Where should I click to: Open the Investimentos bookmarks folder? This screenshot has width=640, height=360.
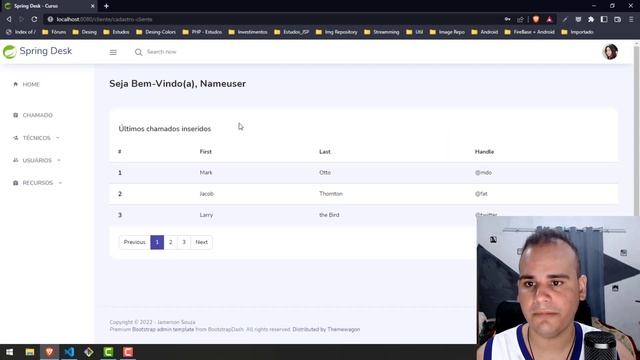click(x=248, y=32)
